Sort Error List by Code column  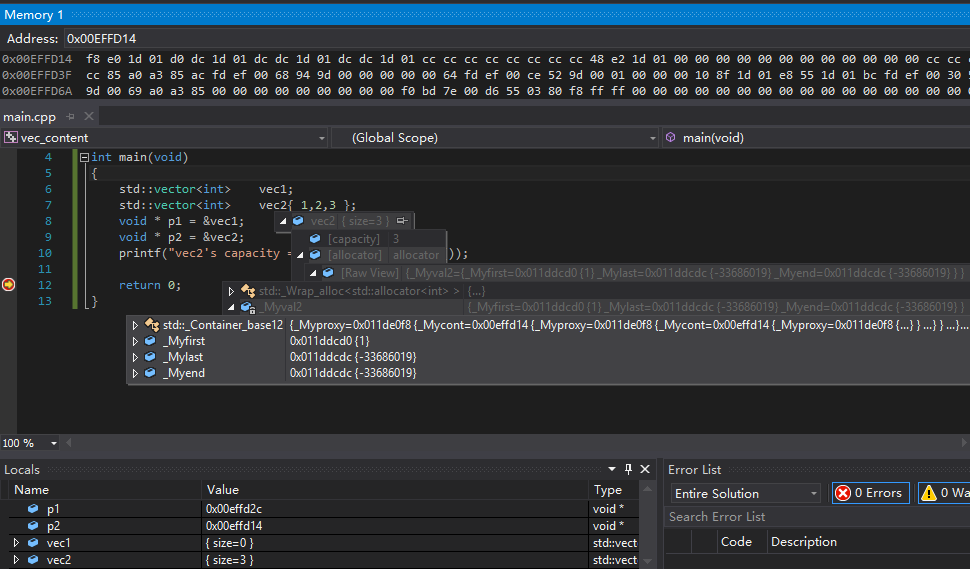pos(736,542)
